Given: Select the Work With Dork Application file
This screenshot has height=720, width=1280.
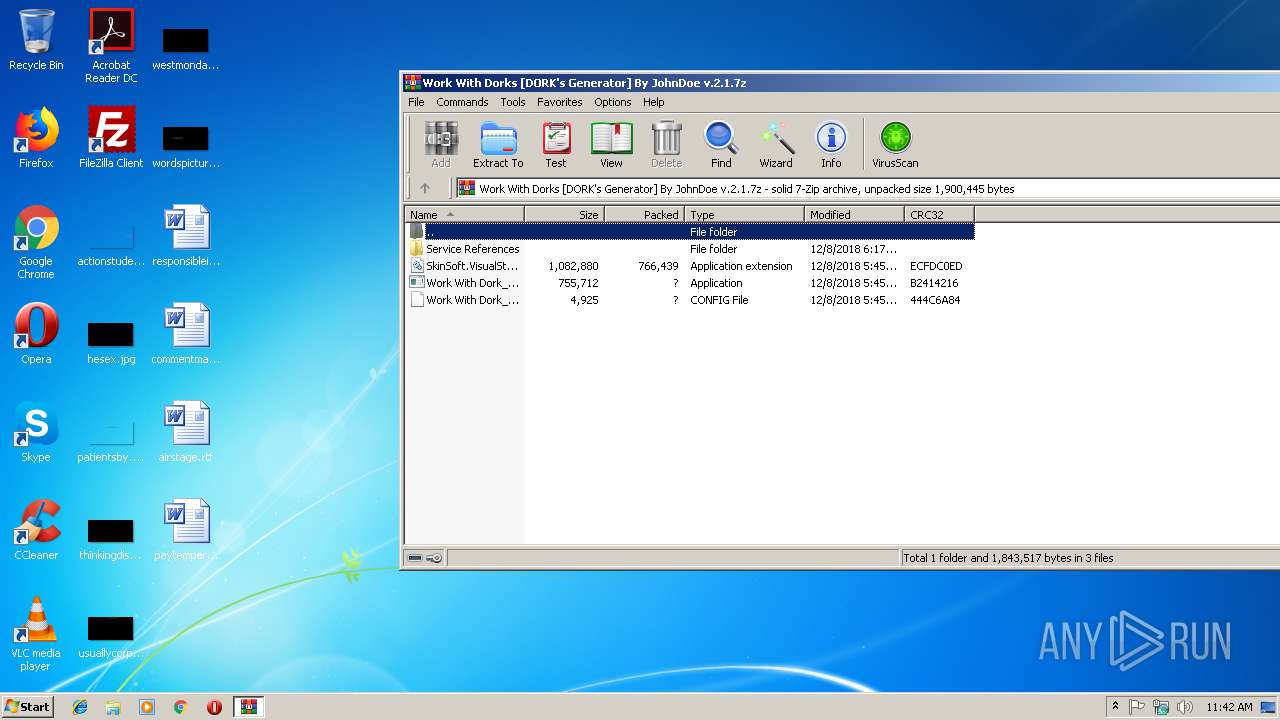Looking at the screenshot, I should click(690, 283).
